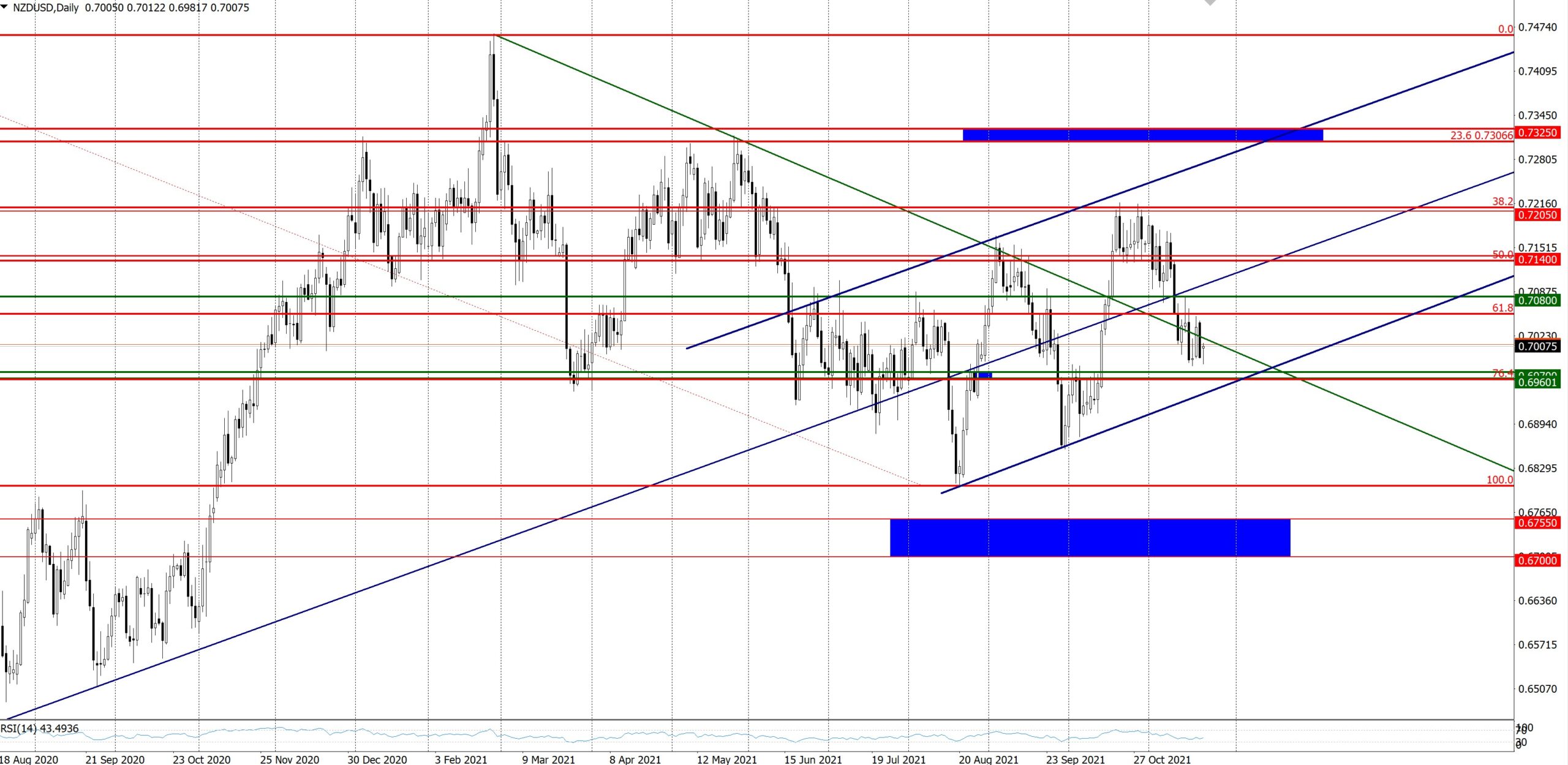This screenshot has height=765, width=1568.
Task: Click the 23.6 0.73066 Fibonacci level label
Action: [1481, 135]
